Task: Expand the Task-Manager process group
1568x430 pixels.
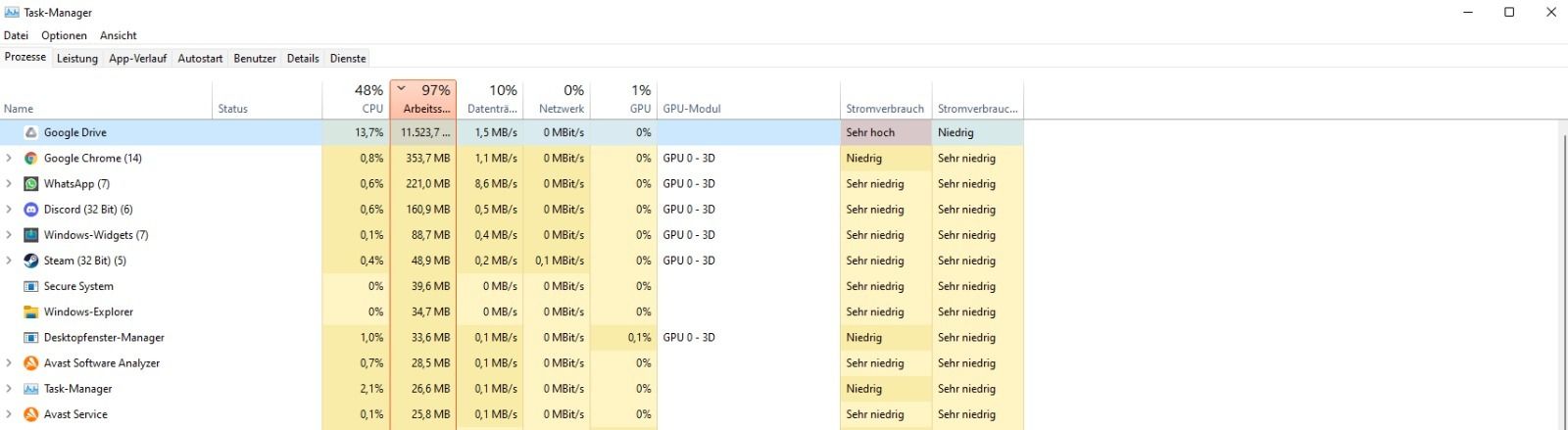Action: (9, 389)
